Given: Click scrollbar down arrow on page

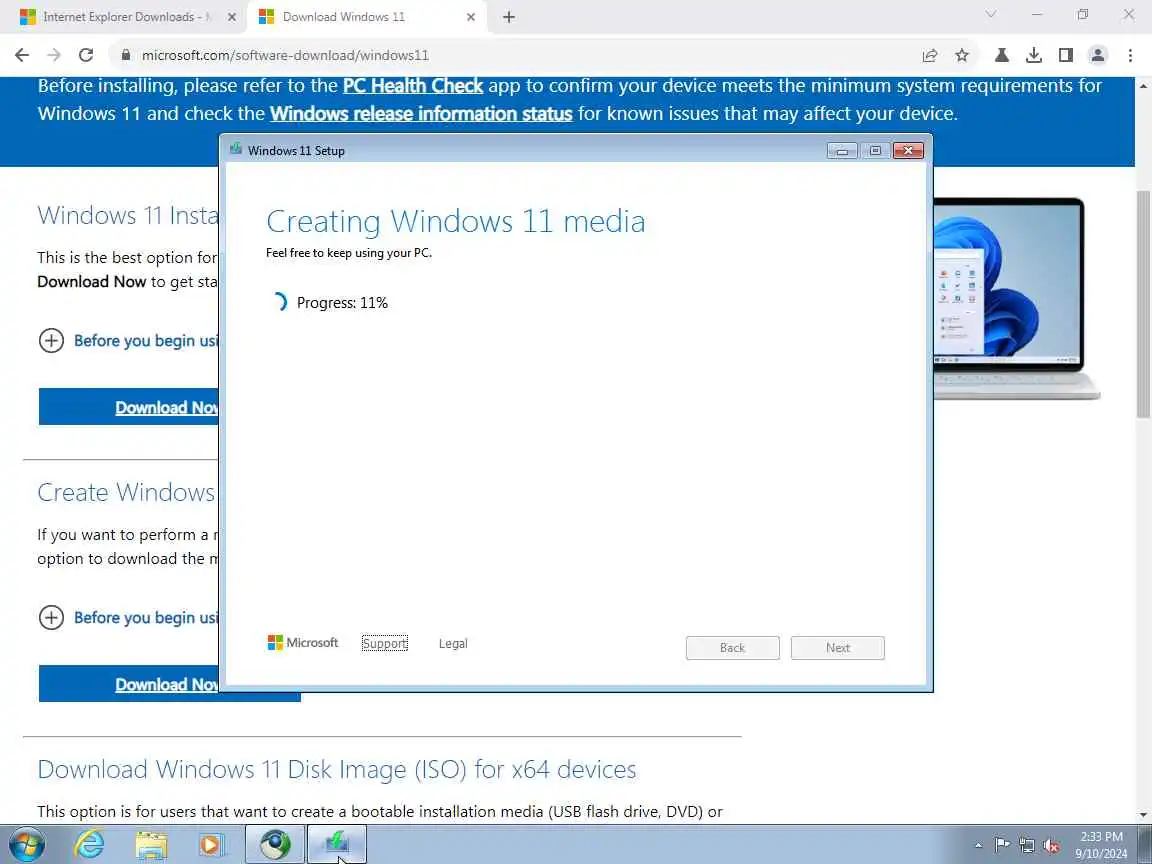Looking at the screenshot, I should click(x=1143, y=815).
